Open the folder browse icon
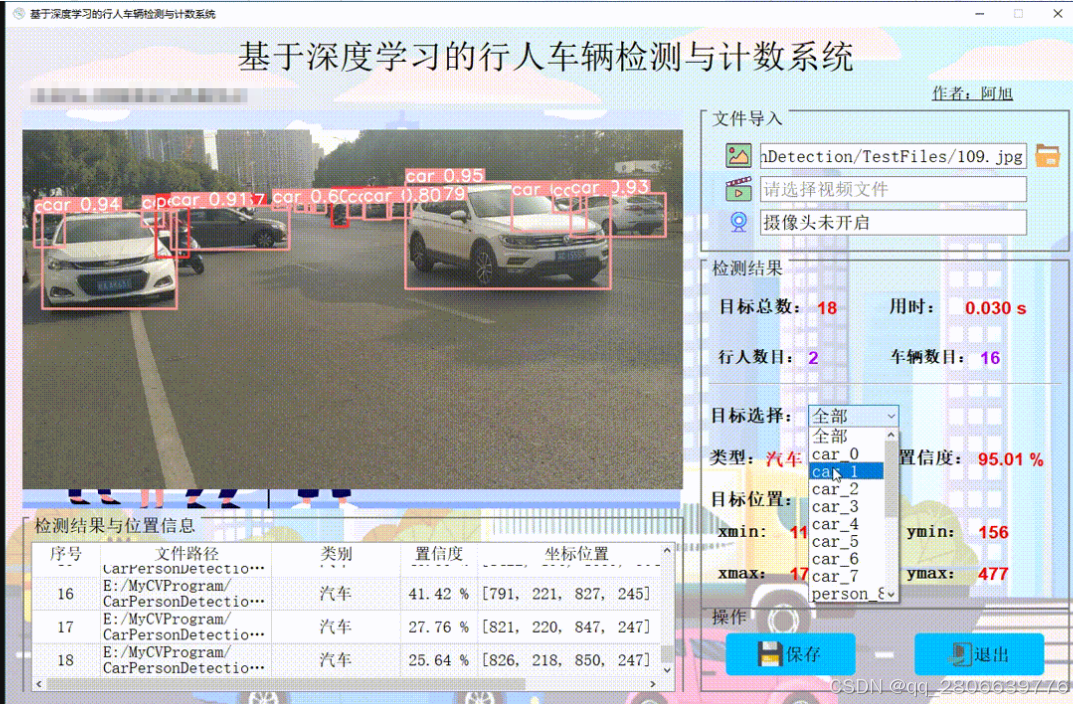Viewport: 1073px width, 704px height. point(1048,156)
